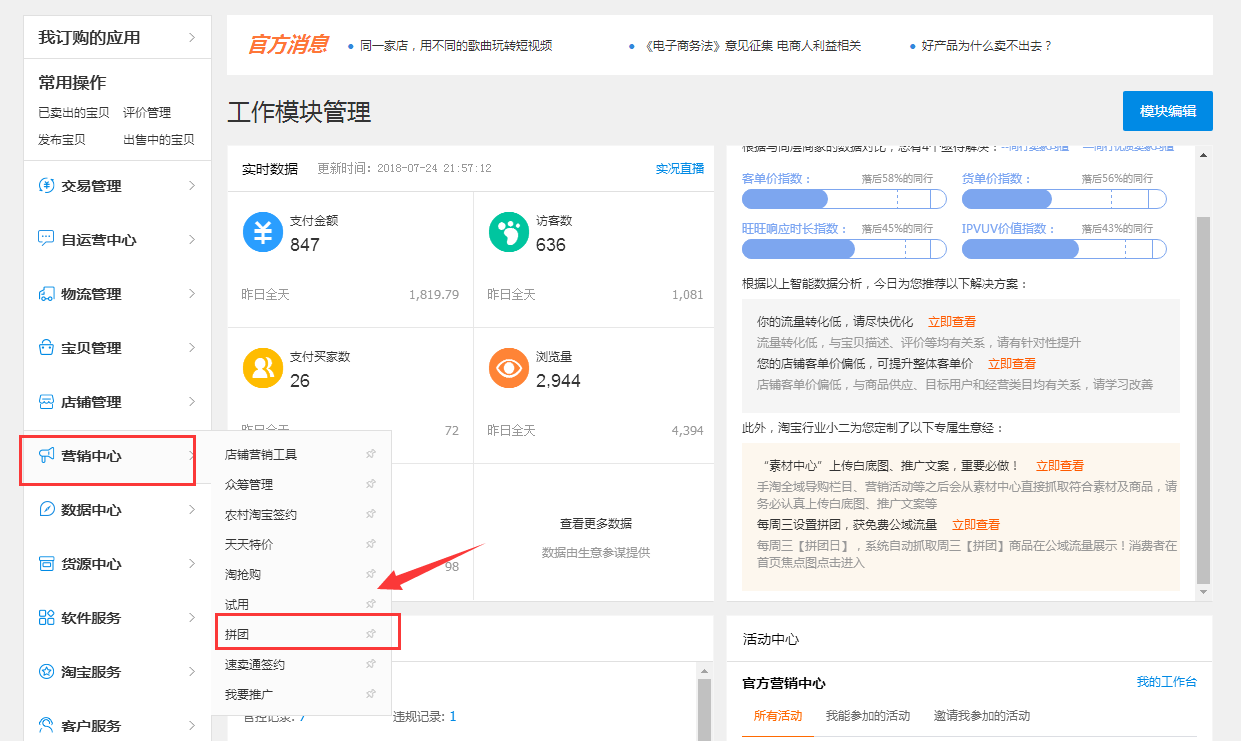Screen dimensions: 1241x741
Task: Click the 违规记录 count 1
Action: click(453, 716)
